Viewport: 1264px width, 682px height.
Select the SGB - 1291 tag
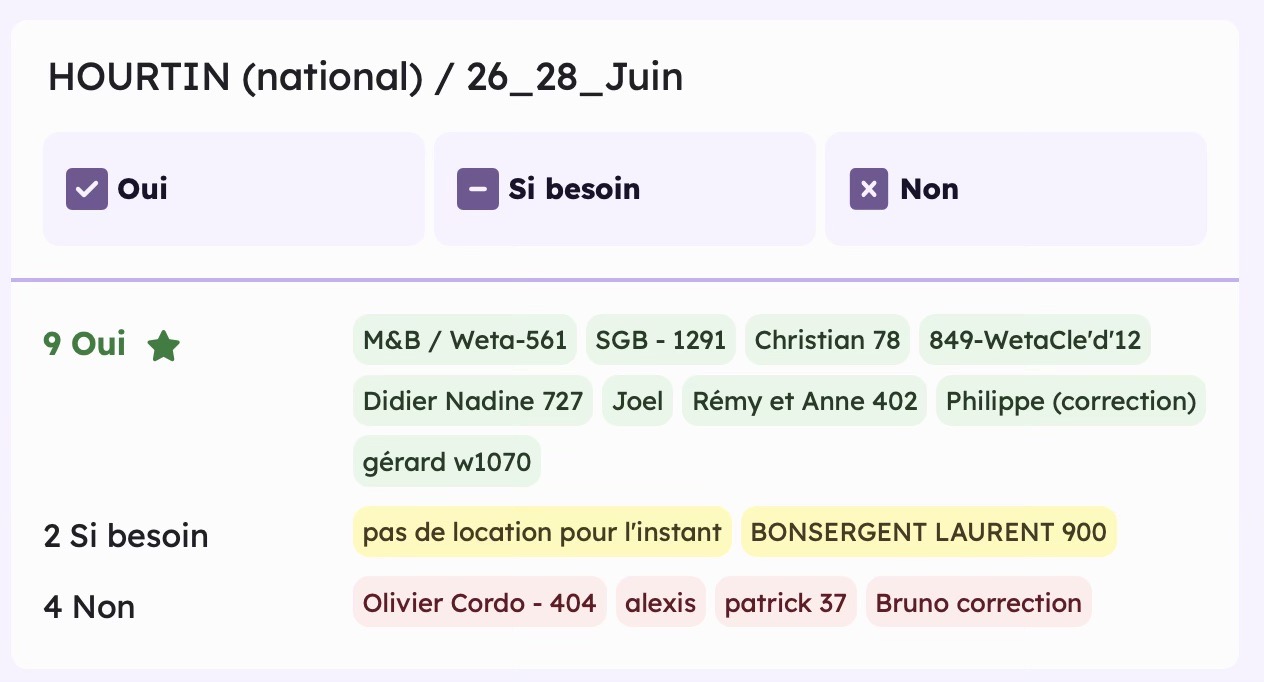coord(661,340)
